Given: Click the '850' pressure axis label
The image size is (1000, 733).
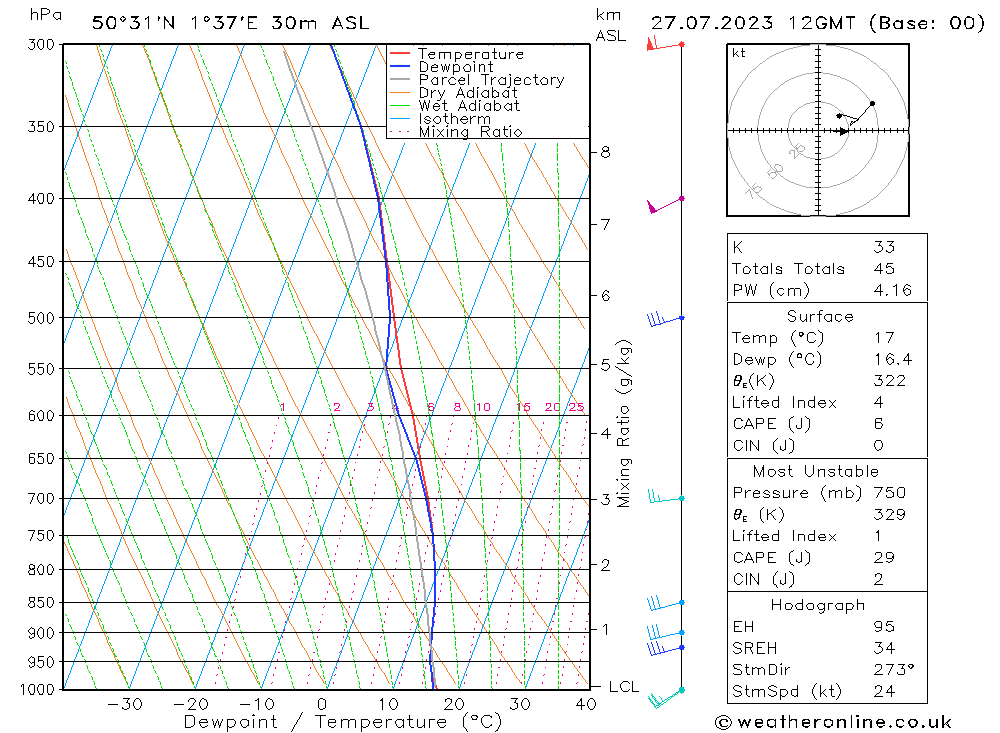Looking at the screenshot, I should [41, 602].
